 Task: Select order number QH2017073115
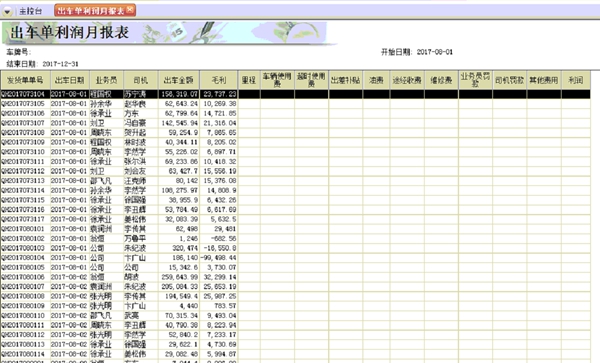coord(23,200)
